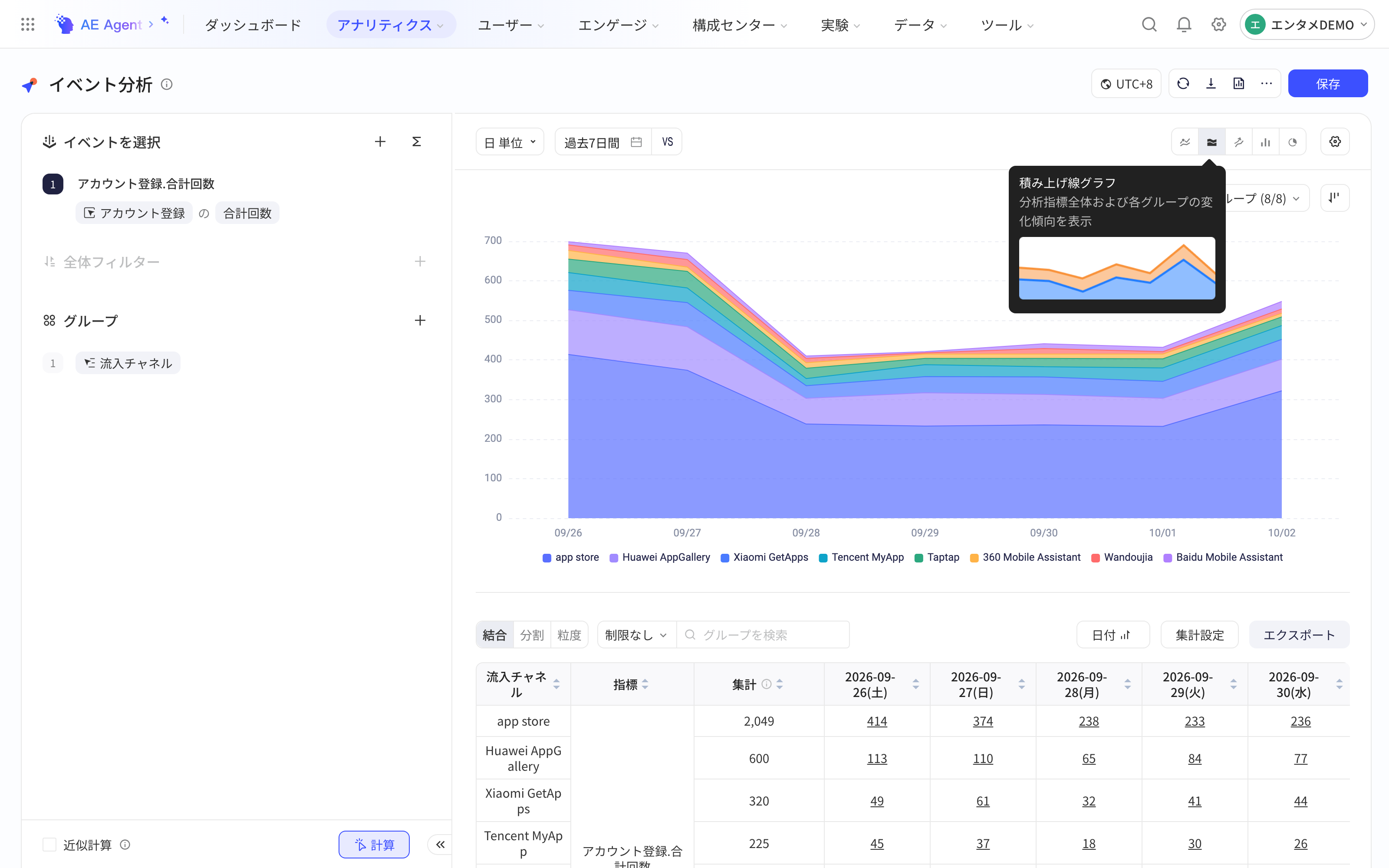Toggle Taptap legend item

coord(937,557)
